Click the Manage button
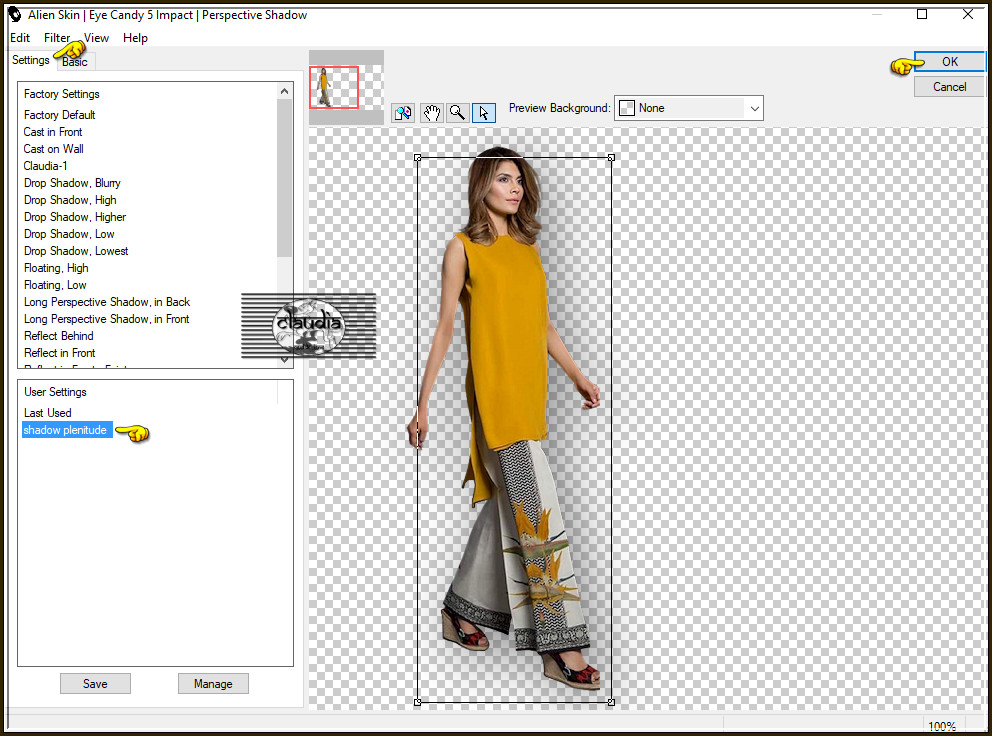Screen dimensions: 992x736 (x=213, y=683)
